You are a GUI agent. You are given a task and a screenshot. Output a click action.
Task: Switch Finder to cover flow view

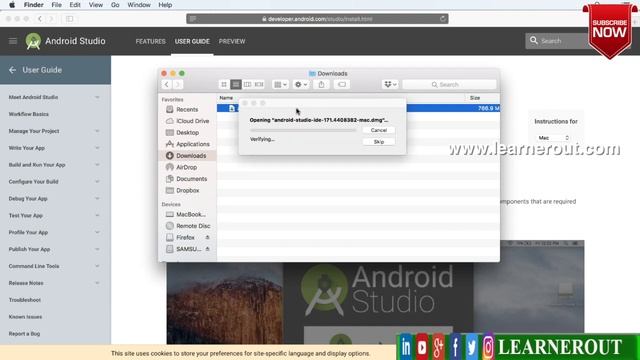coord(259,84)
